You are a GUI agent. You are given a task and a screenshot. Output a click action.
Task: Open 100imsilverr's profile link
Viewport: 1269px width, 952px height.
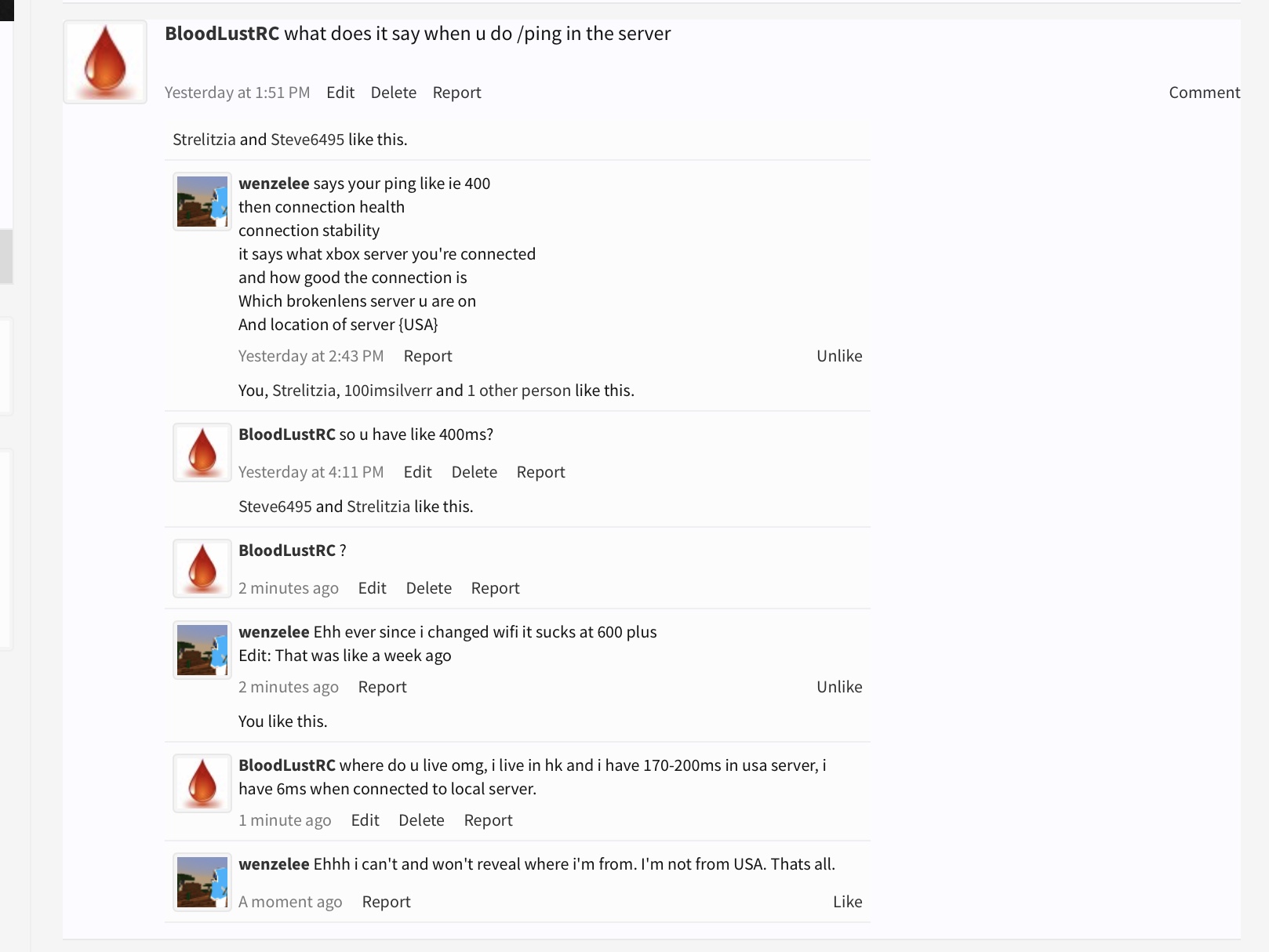click(387, 391)
